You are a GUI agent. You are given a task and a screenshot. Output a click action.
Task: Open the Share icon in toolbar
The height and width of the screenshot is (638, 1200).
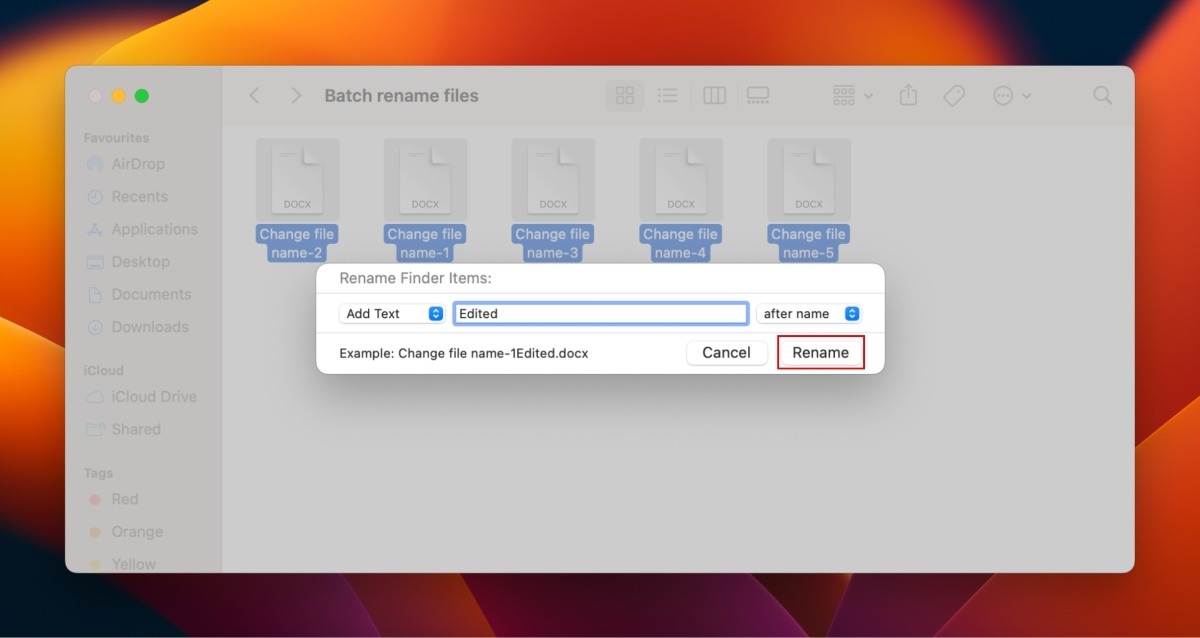point(908,95)
